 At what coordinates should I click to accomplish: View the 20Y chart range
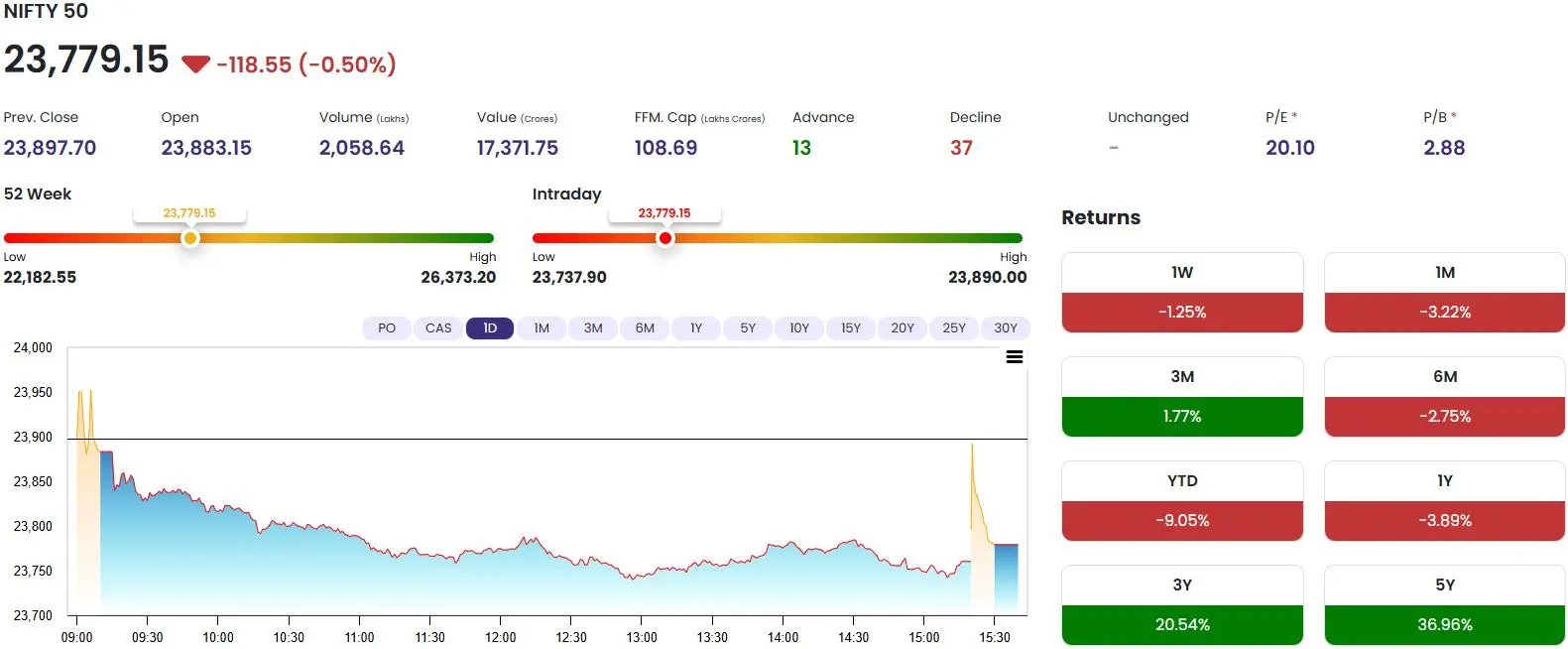[x=903, y=328]
